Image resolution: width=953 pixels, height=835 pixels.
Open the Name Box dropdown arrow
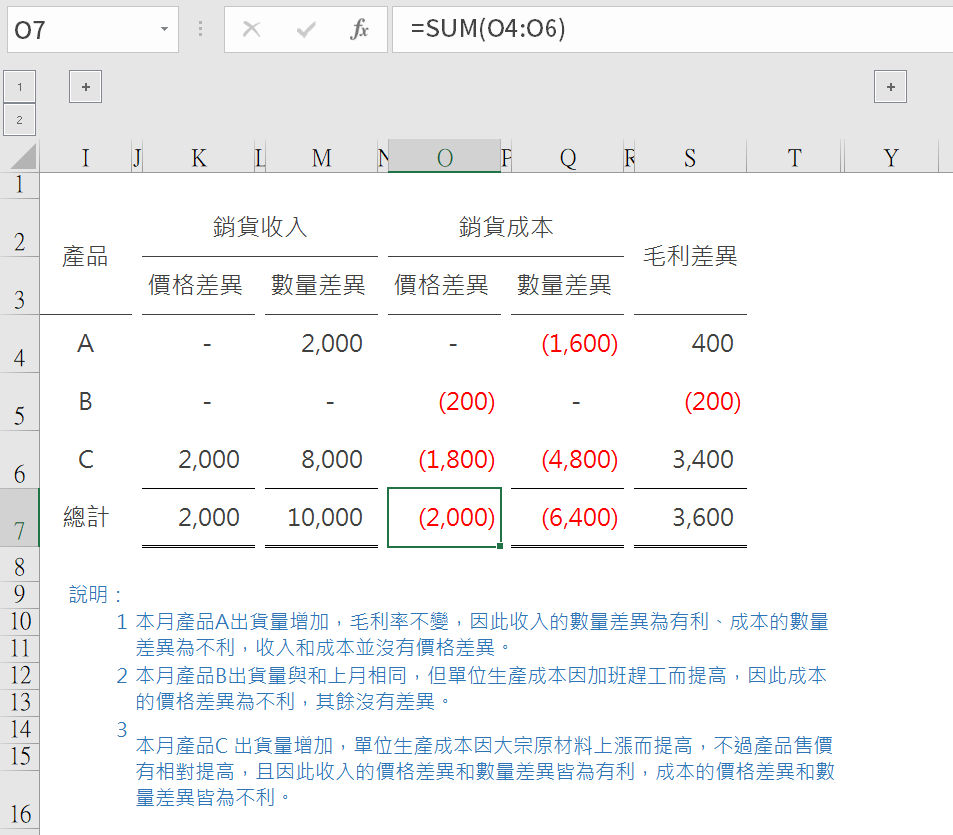coord(164,30)
